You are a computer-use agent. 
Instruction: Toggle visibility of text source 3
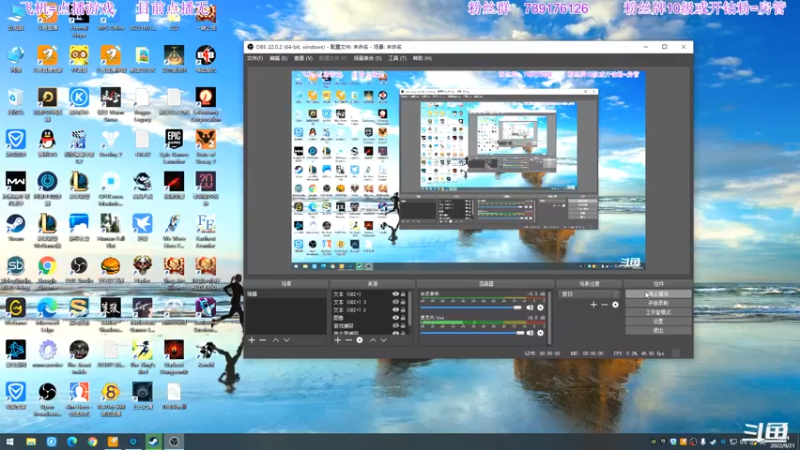395,302
